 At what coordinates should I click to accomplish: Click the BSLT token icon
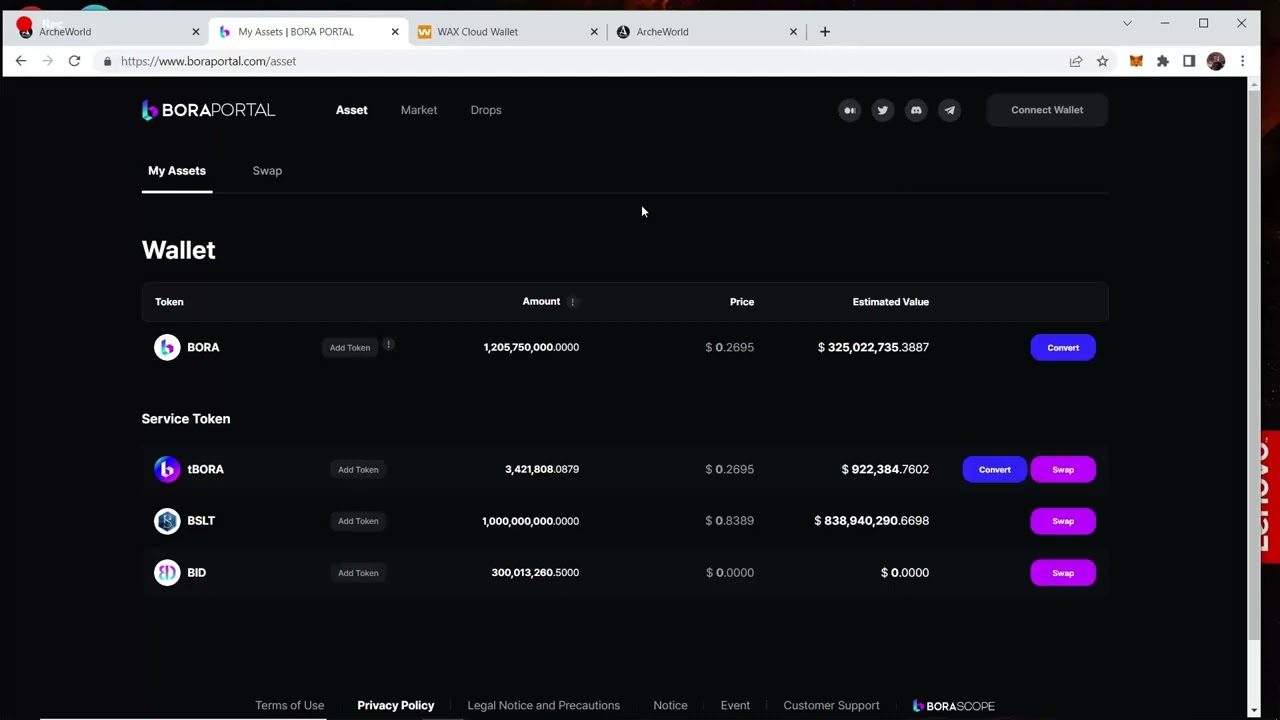(x=167, y=521)
